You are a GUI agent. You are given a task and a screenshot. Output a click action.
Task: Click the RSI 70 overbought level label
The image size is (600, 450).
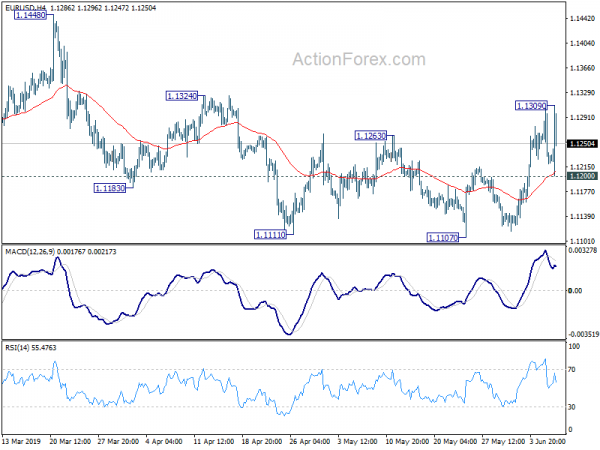(x=572, y=370)
